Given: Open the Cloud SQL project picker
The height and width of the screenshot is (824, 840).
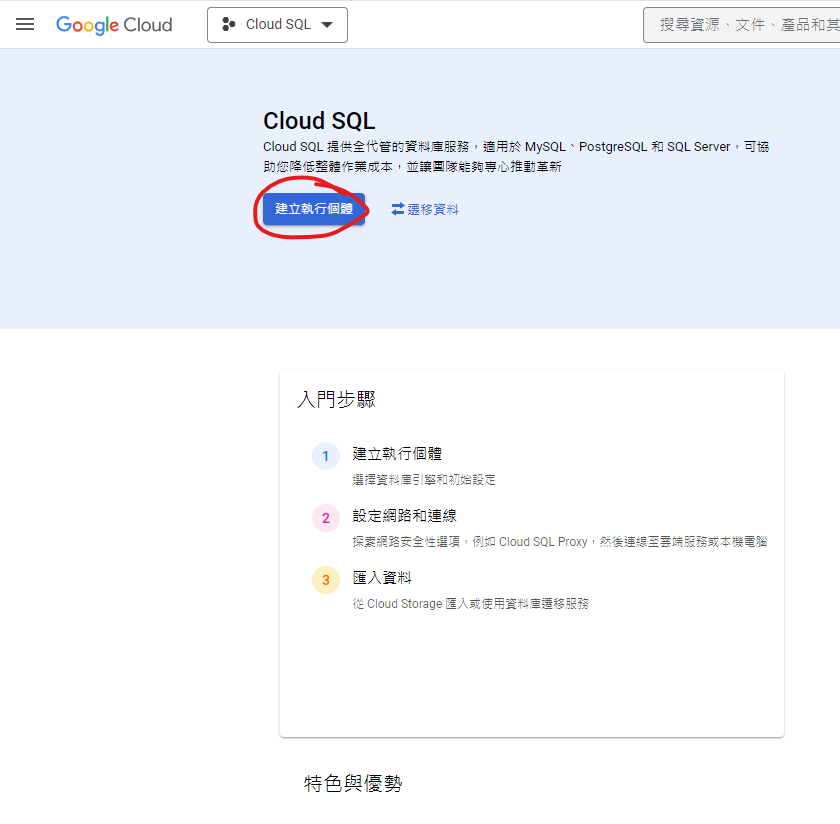Looking at the screenshot, I should point(277,25).
